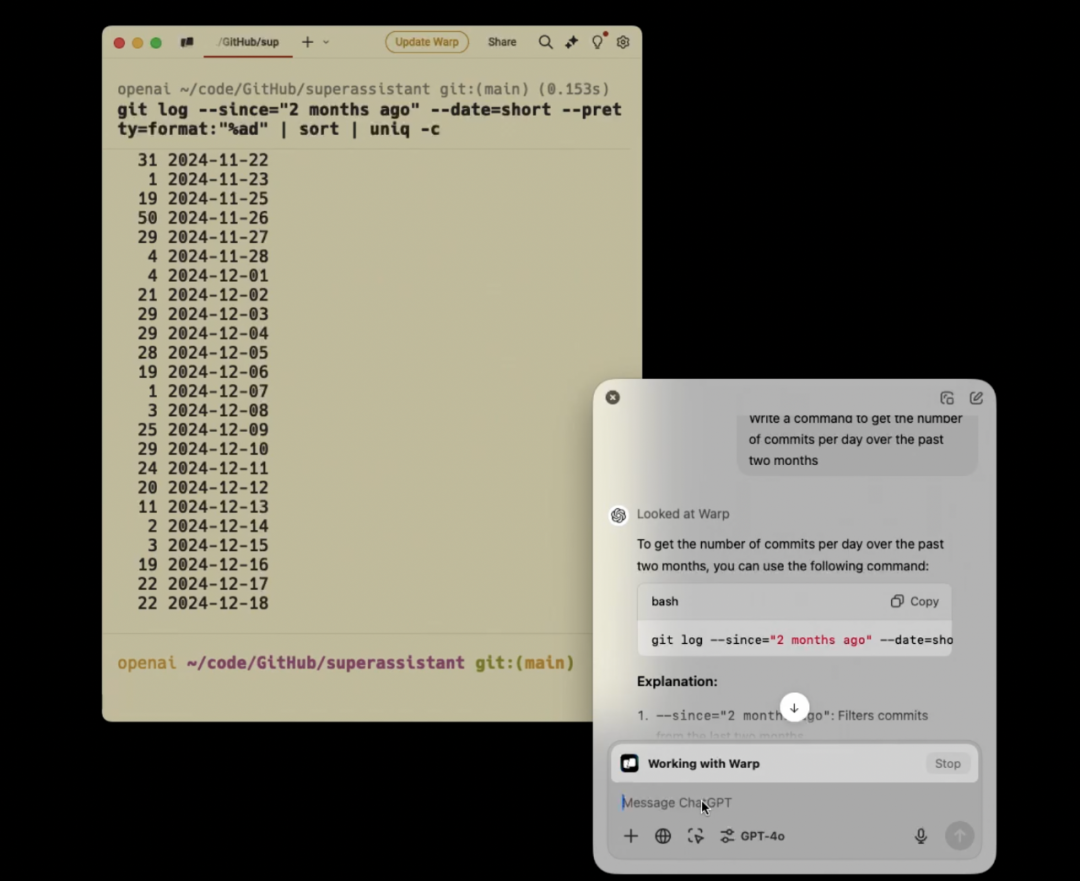This screenshot has width=1080, height=881.
Task: Click the 'Explanation:' heading
Action: (x=677, y=681)
